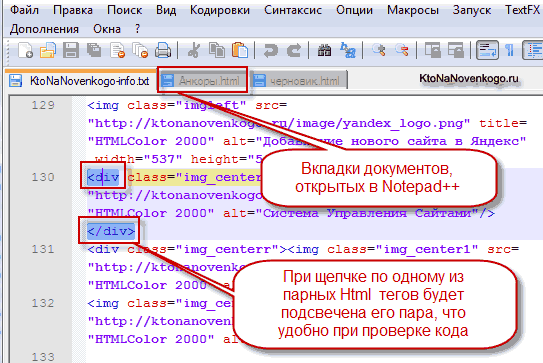Open the Вид menu
543x363 pixels.
coord(166,10)
